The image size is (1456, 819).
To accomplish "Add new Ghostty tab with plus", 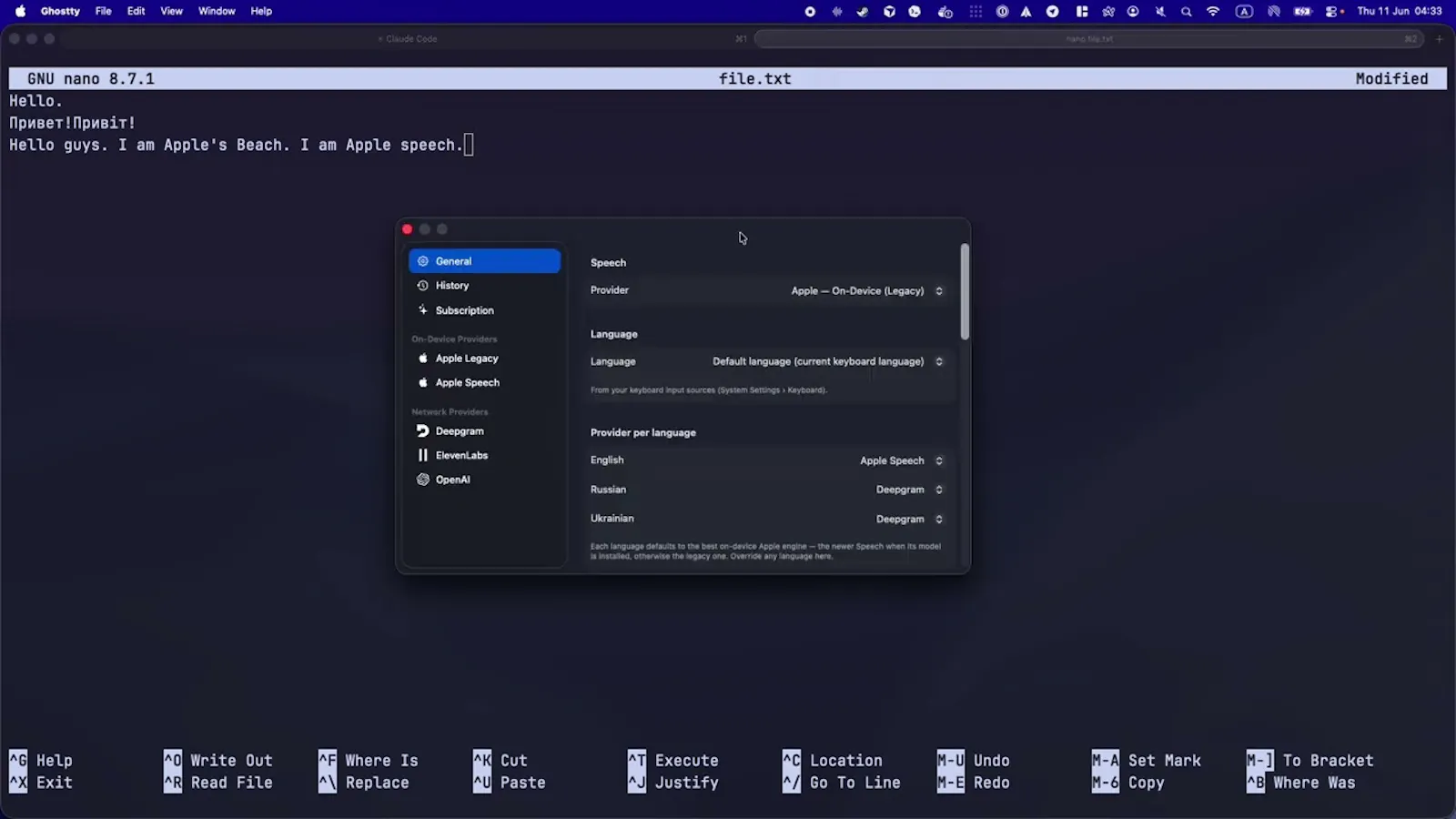I will (1439, 39).
